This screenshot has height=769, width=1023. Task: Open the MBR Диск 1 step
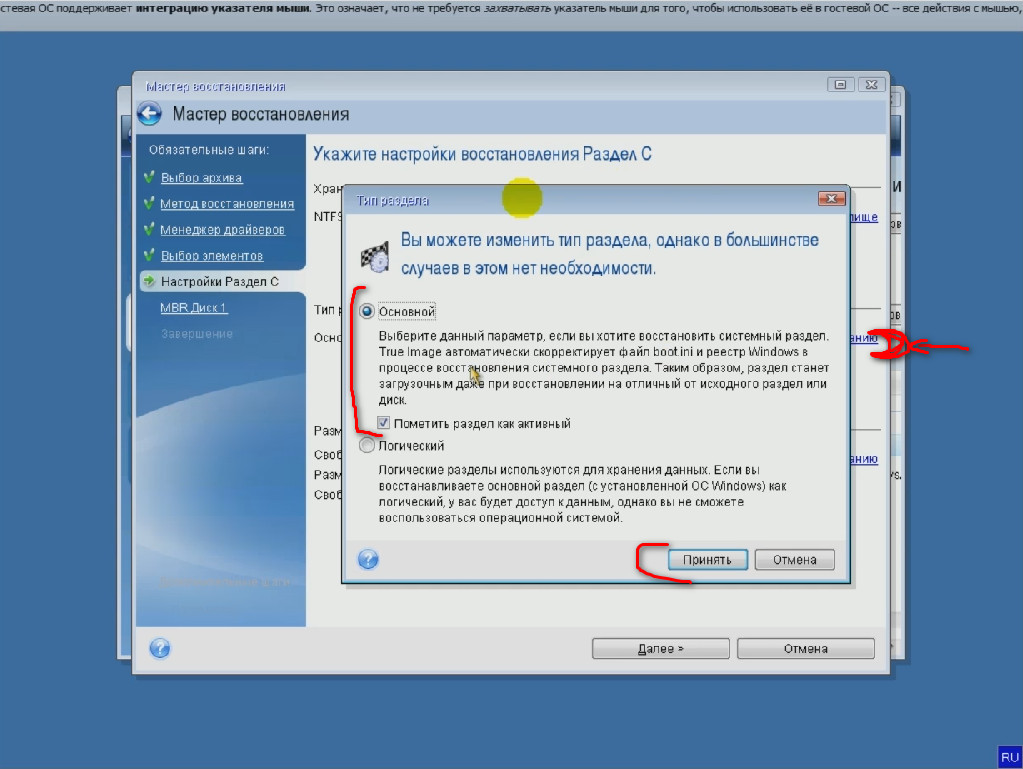pos(194,308)
